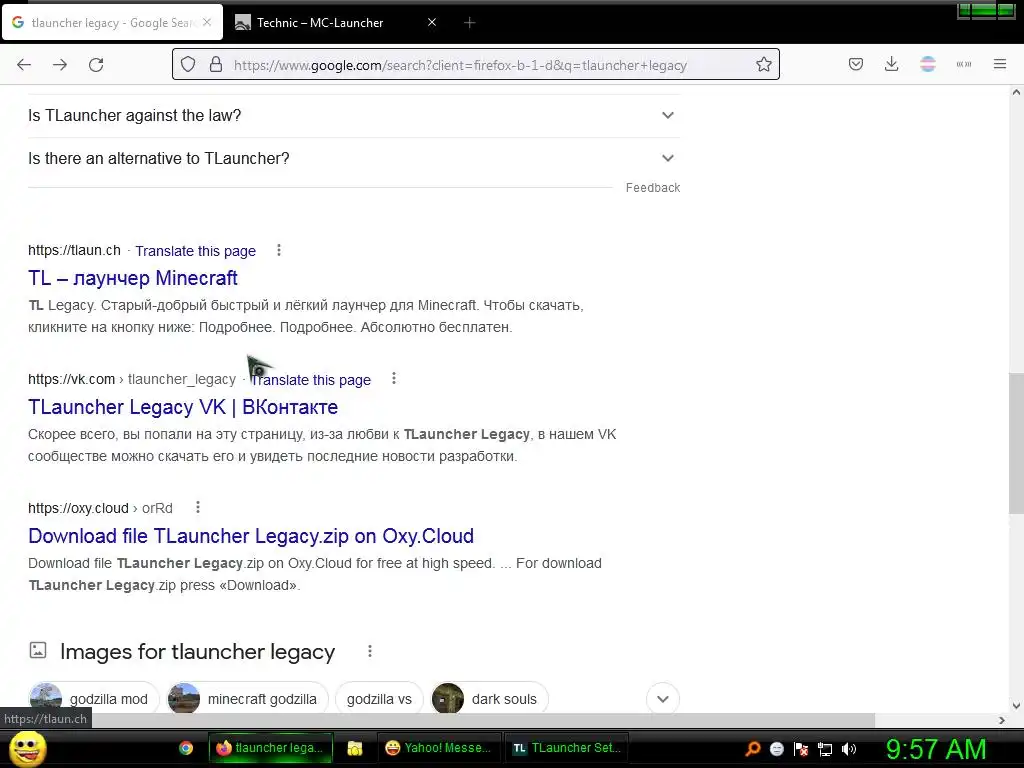Click the scrollbar up arrow
Screen dimensions: 1024x768
[x=1016, y=92]
